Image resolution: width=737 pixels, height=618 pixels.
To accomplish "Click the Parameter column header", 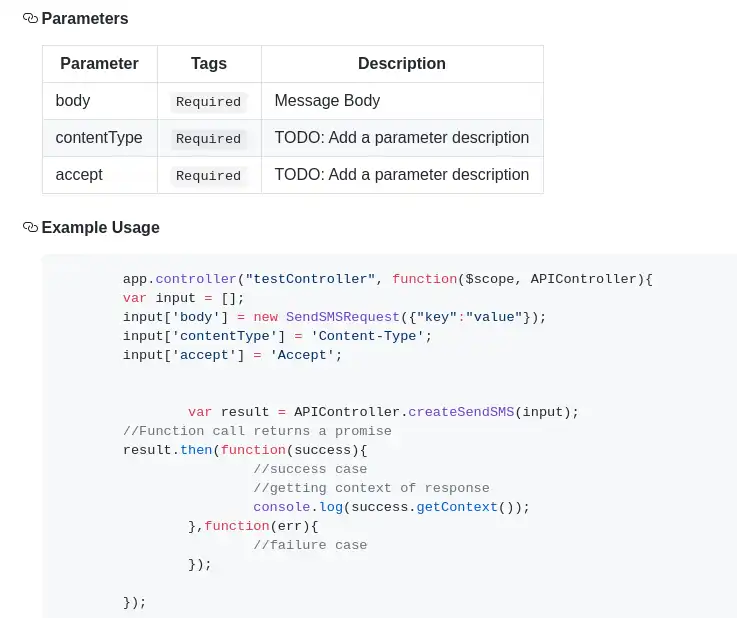I will click(x=99, y=63).
